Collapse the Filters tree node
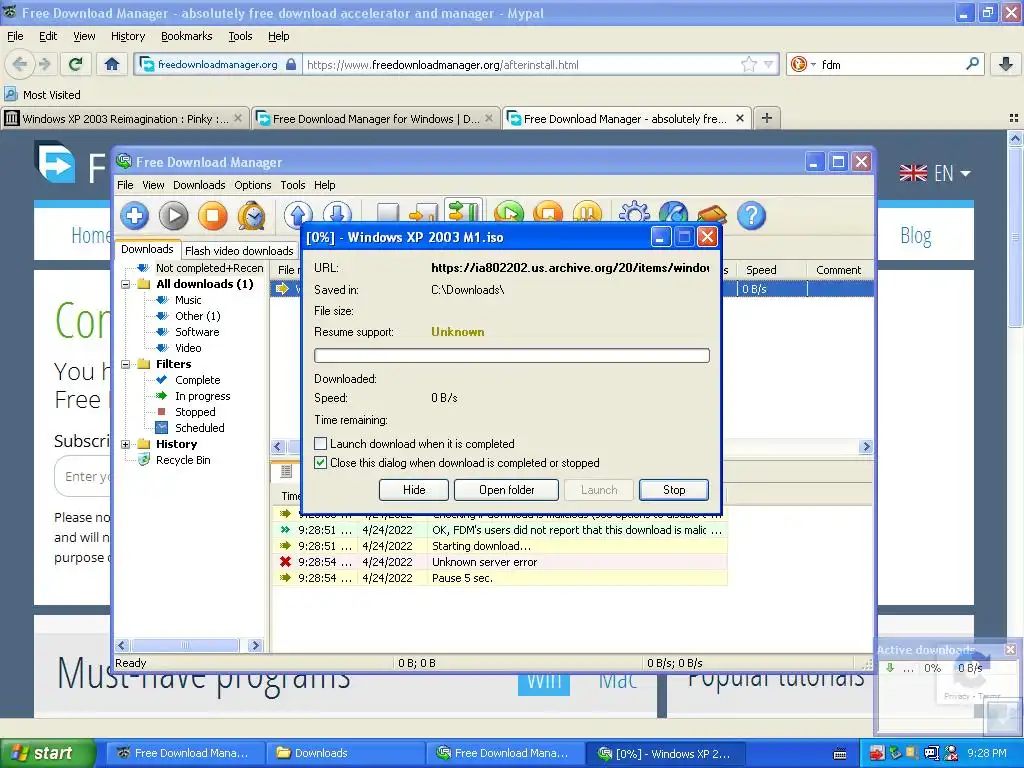Viewport: 1024px width, 768px height. pos(125,364)
